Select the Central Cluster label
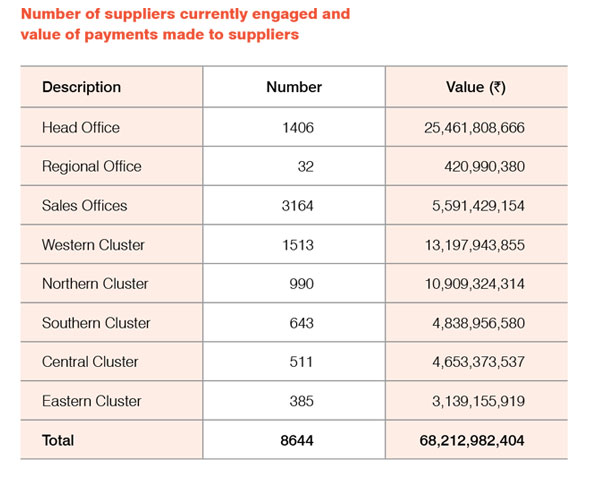This screenshot has width=599, height=478. tap(90, 362)
